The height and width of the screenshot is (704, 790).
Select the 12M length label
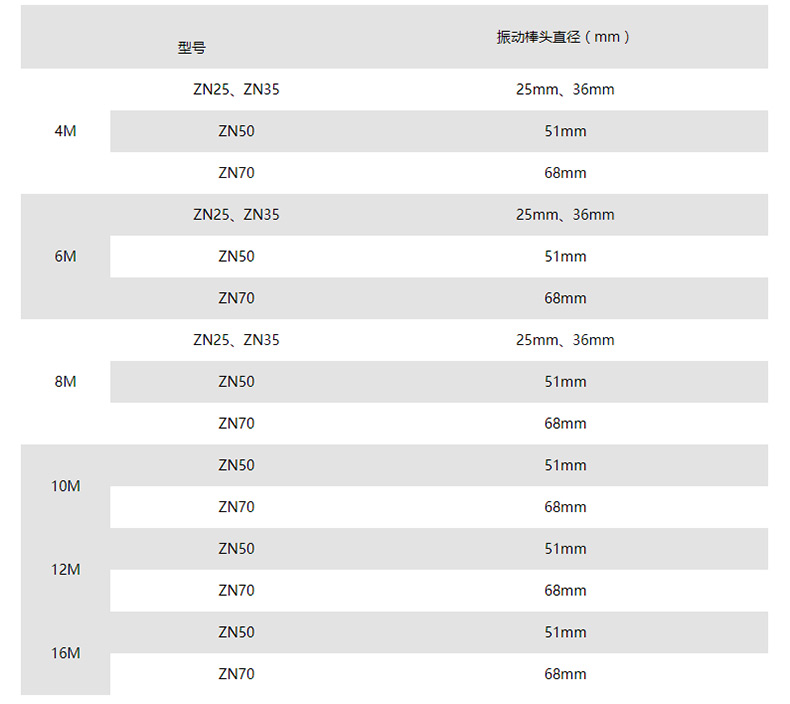point(65,569)
